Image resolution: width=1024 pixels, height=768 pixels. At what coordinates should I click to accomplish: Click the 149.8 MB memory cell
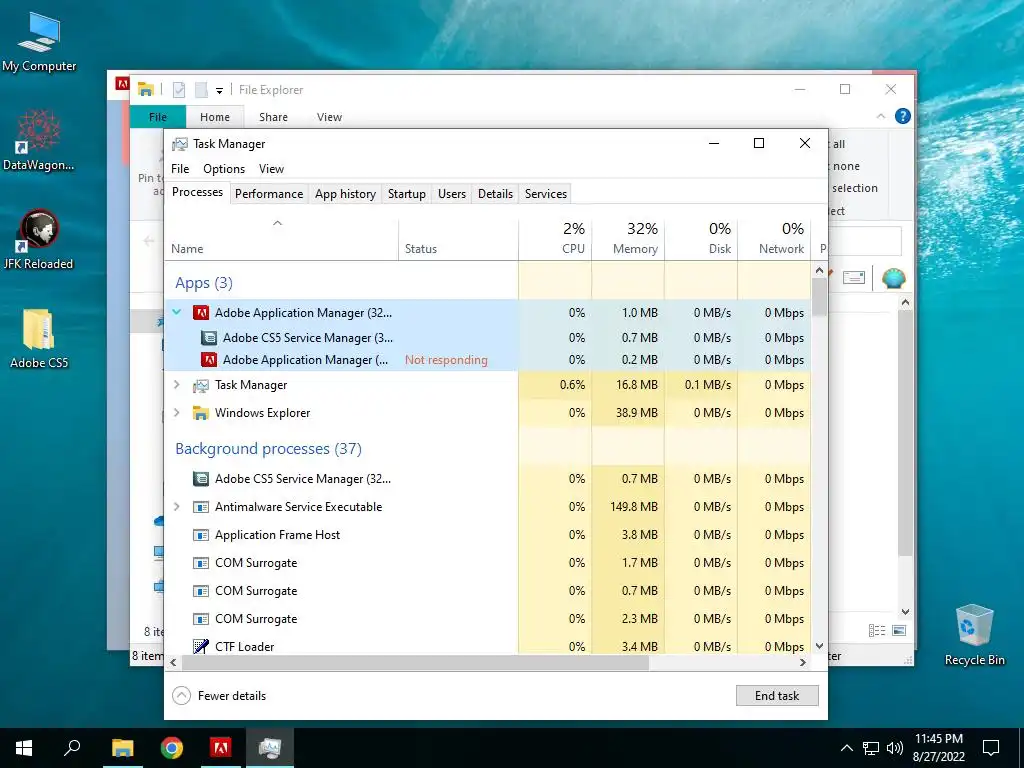(628, 507)
